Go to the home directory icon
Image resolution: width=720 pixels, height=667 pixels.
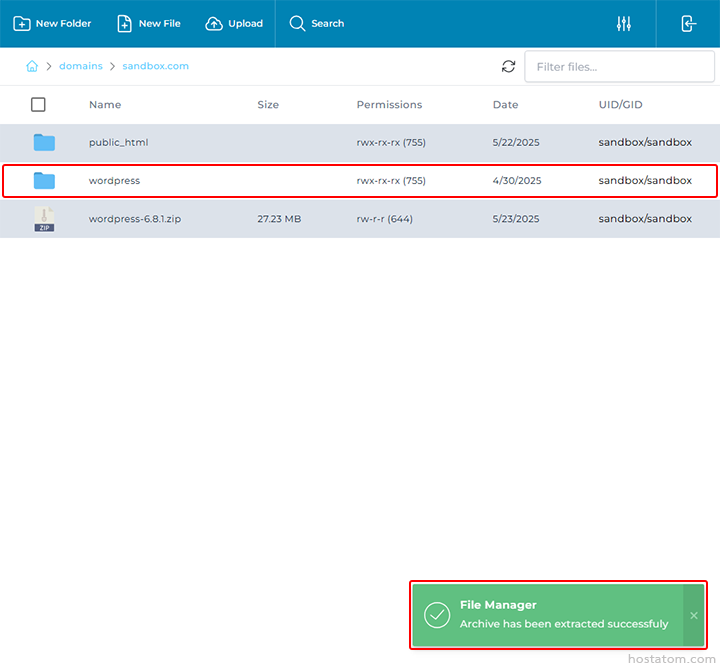32,67
